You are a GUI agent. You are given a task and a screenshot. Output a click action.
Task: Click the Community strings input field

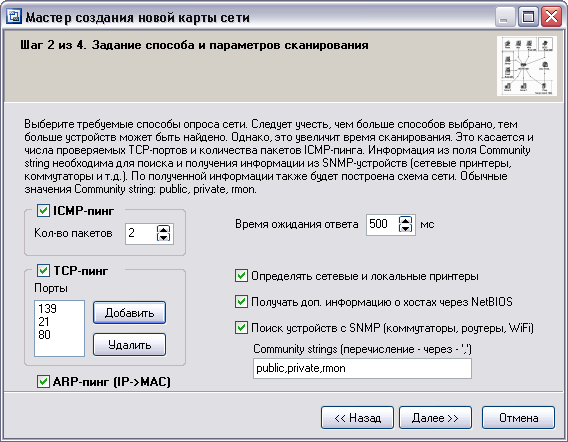[362, 368]
